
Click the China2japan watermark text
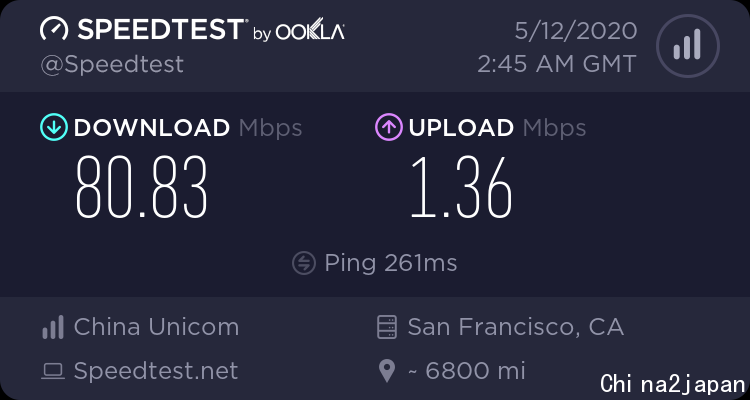673,384
